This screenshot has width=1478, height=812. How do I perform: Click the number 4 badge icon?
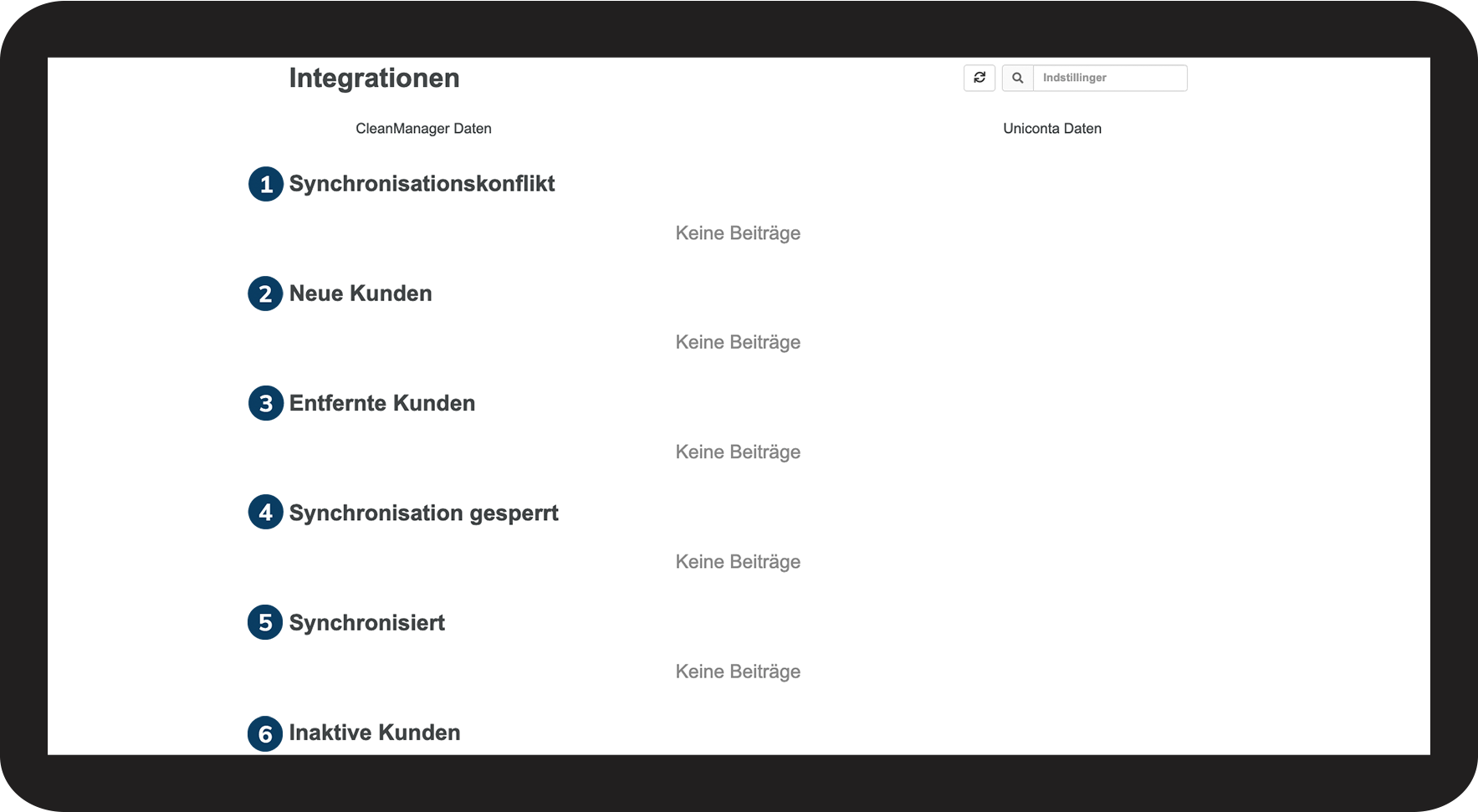[x=266, y=513]
